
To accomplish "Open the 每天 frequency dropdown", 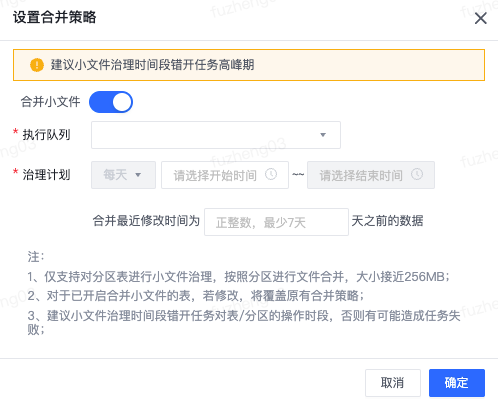I will [x=123, y=175].
